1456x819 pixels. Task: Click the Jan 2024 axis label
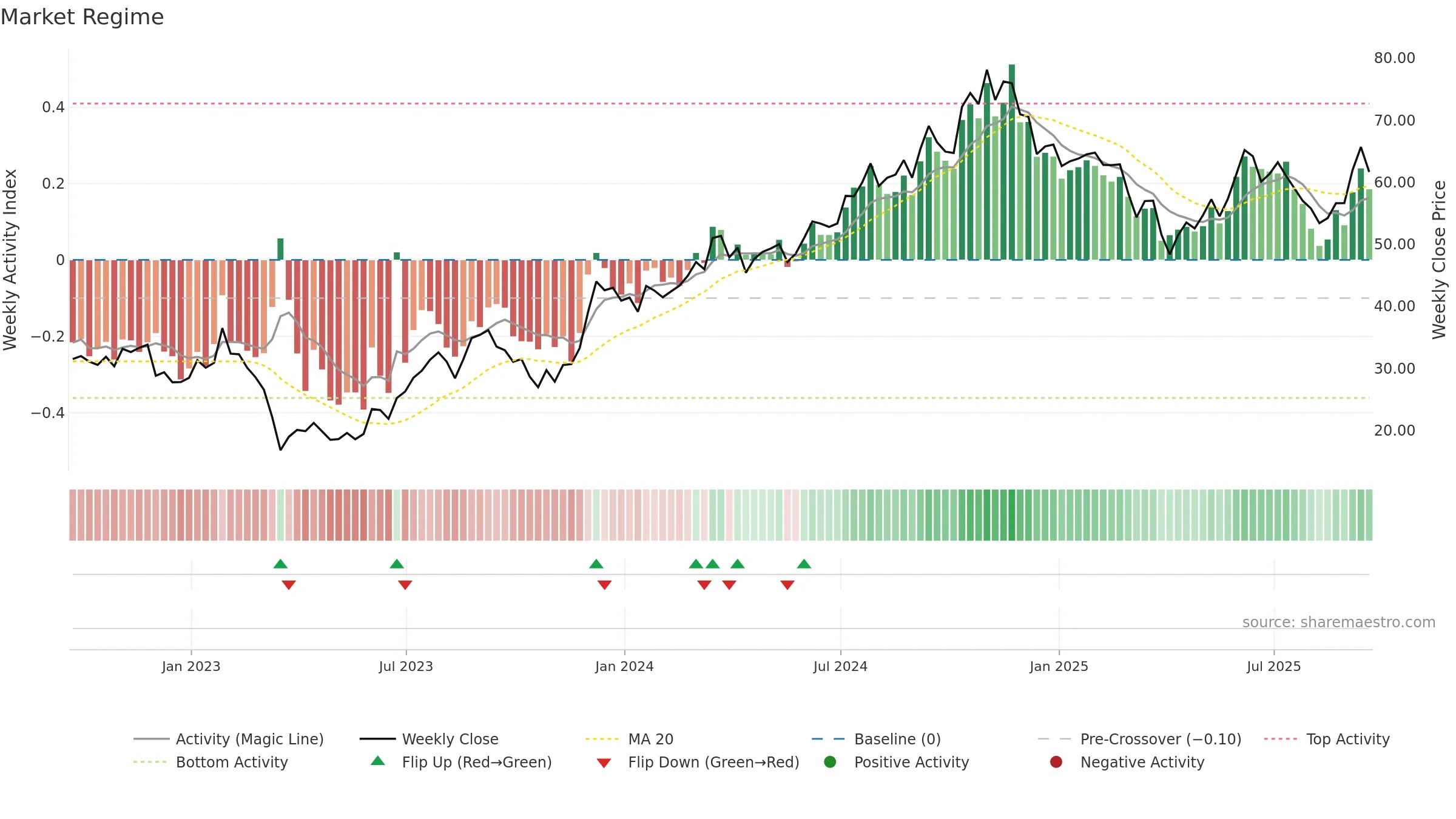624,666
